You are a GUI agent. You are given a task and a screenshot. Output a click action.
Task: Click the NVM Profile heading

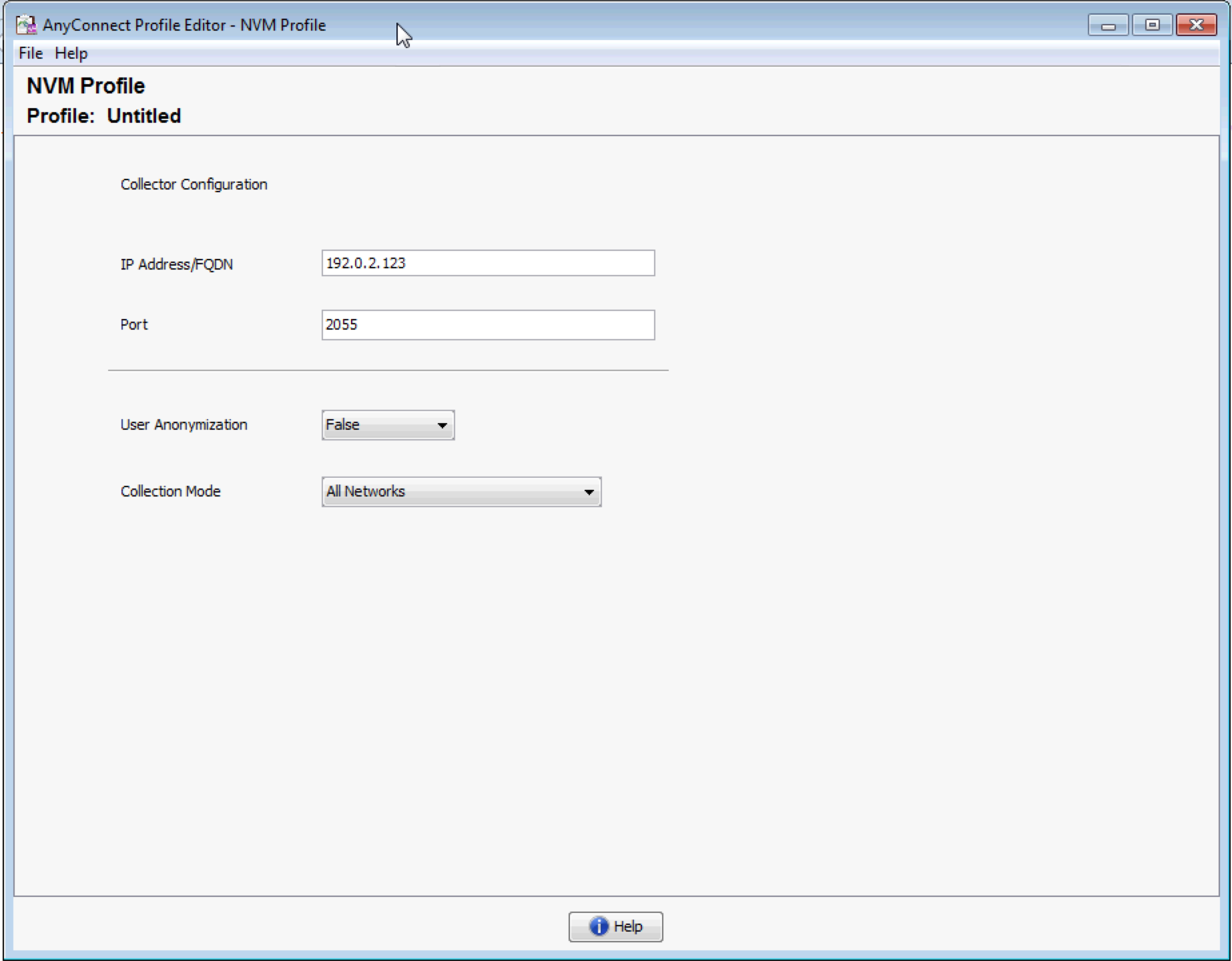click(85, 85)
